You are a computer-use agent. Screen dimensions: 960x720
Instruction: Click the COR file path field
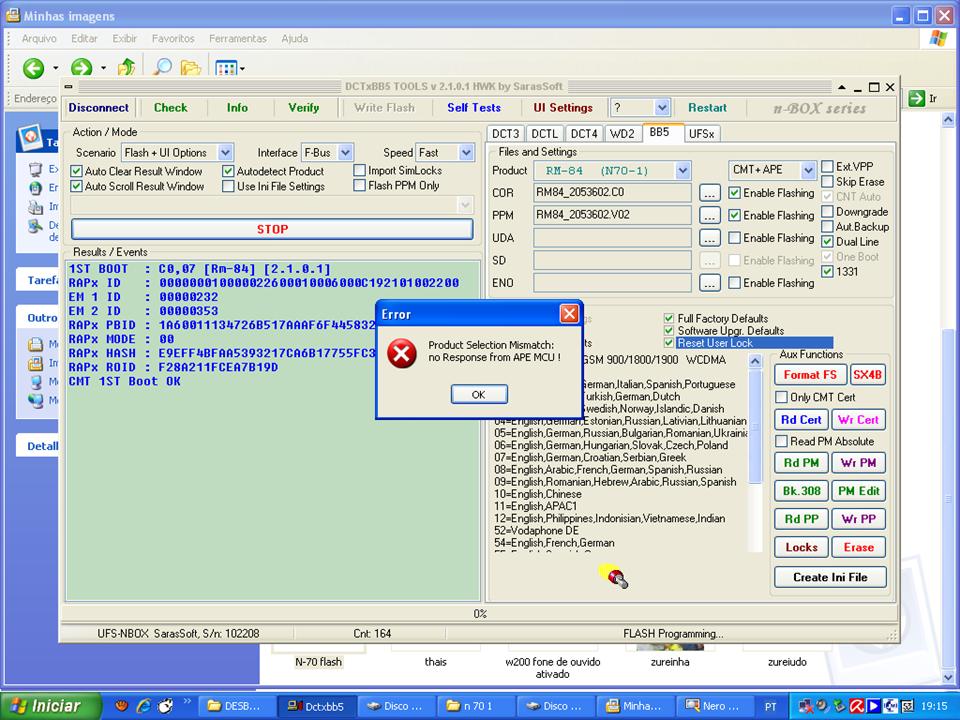pos(612,193)
